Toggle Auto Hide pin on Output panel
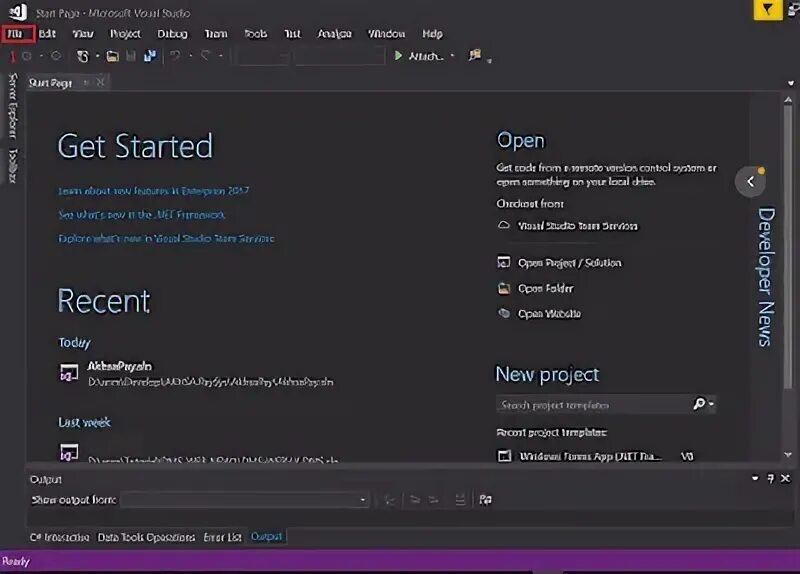Screen dimensions: 800x574 click(x=770, y=478)
